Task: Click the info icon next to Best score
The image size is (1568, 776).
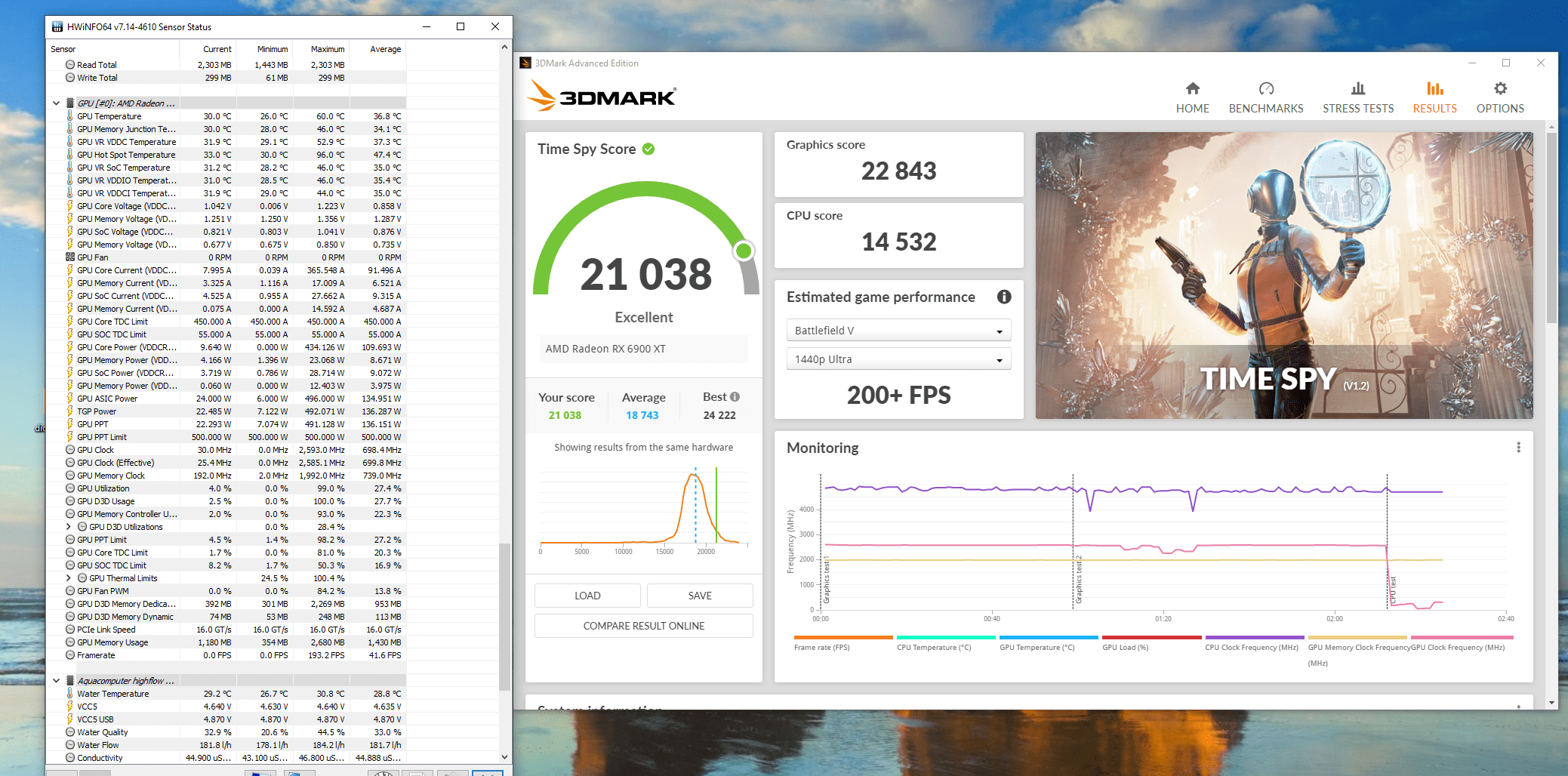Action: point(735,397)
